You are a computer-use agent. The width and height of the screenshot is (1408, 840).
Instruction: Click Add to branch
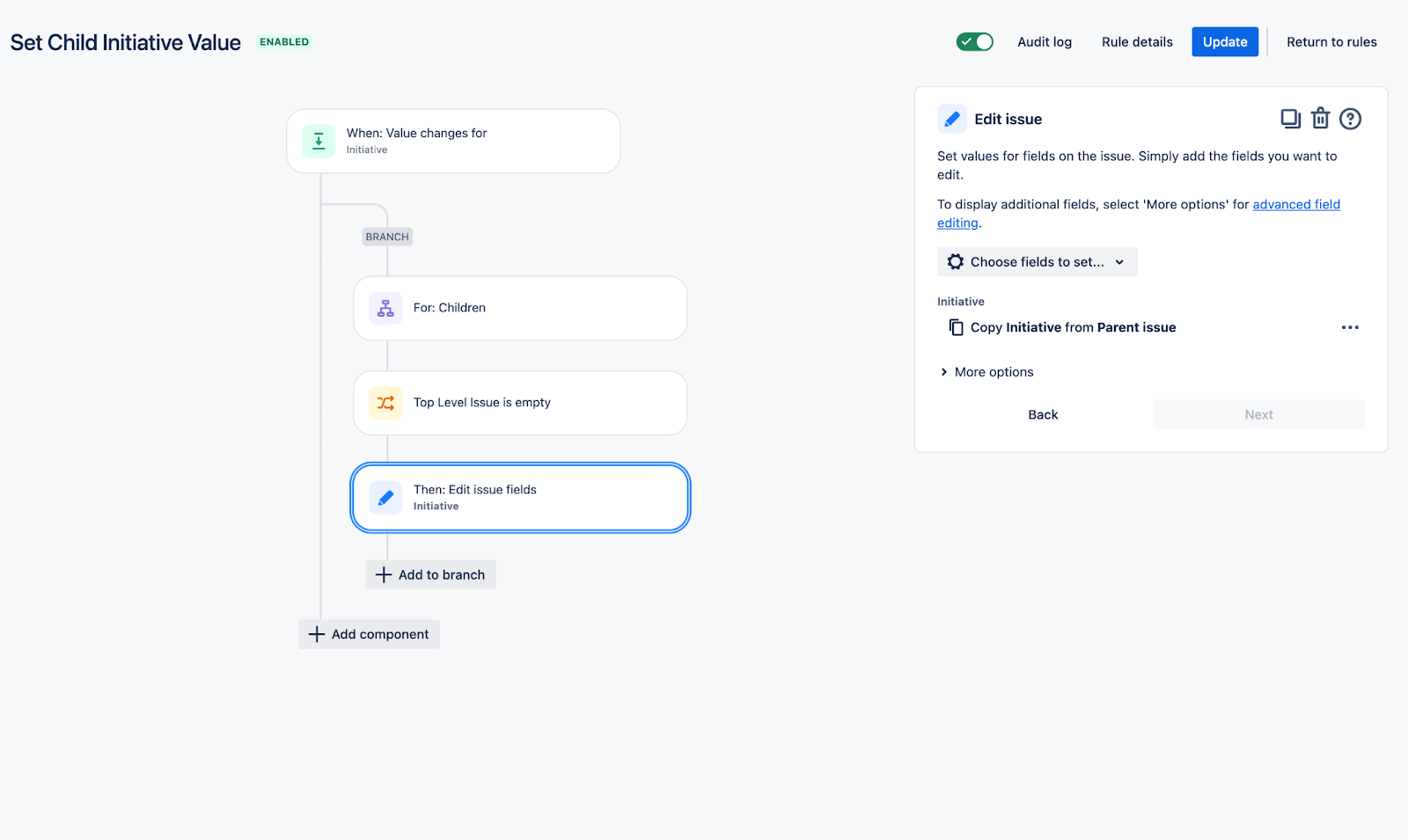coord(430,575)
